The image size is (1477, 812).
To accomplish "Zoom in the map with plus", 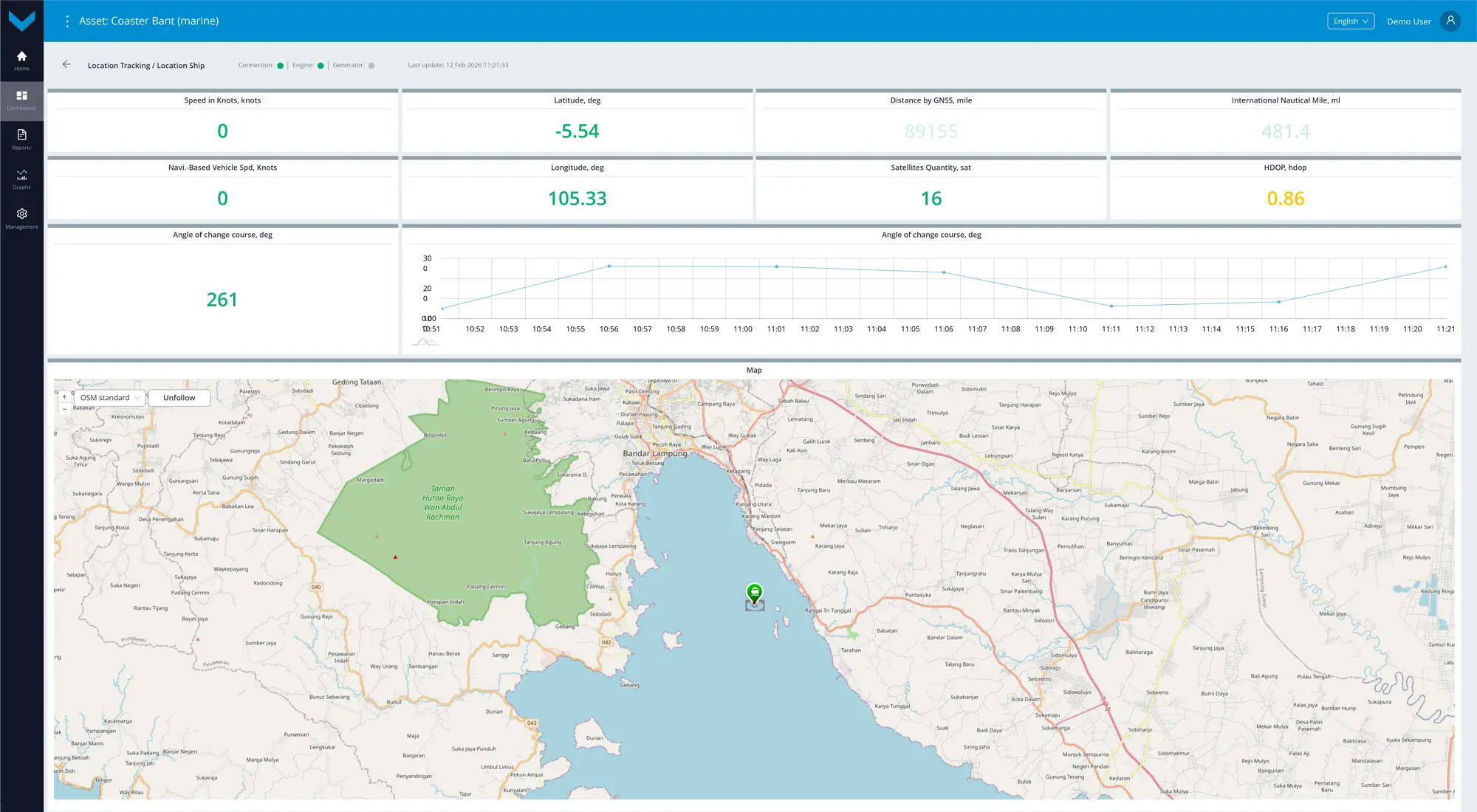I will tap(64, 397).
